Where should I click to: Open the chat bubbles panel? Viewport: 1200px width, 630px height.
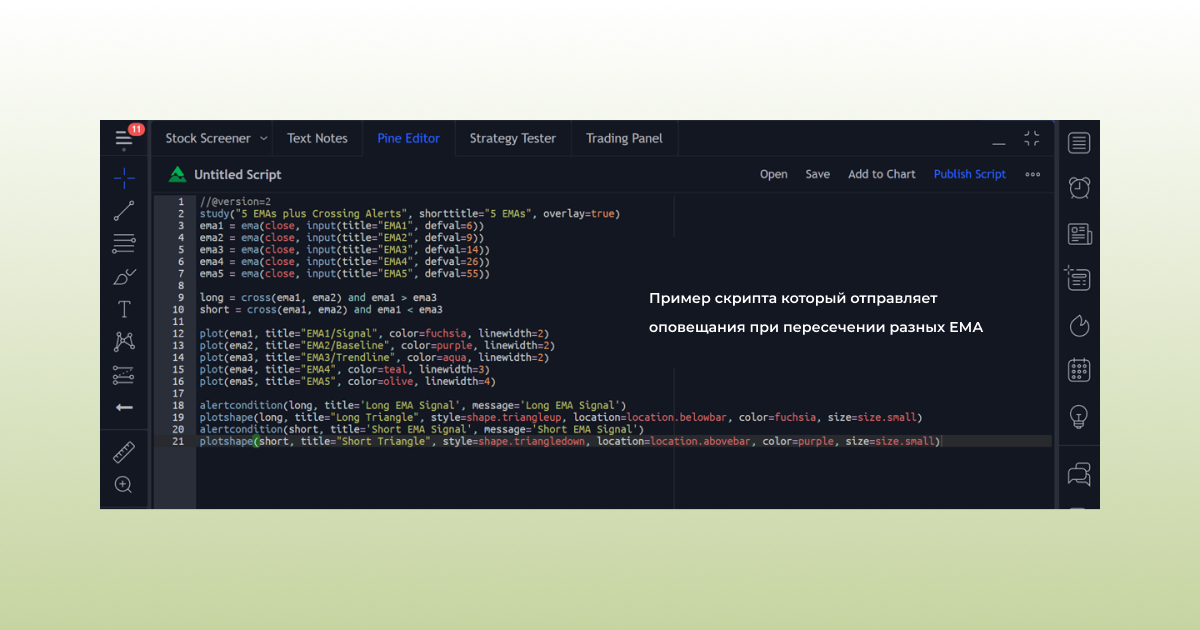coord(1079,473)
